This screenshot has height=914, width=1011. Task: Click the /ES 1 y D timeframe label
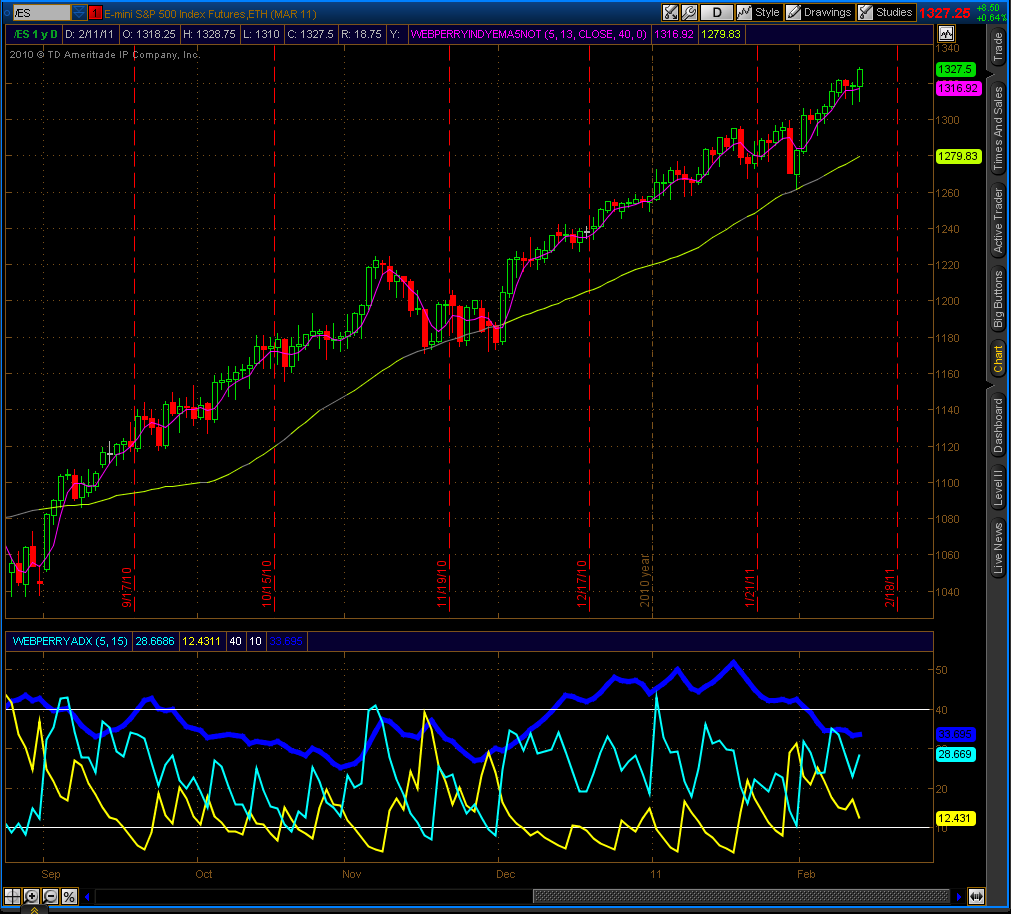pos(35,34)
